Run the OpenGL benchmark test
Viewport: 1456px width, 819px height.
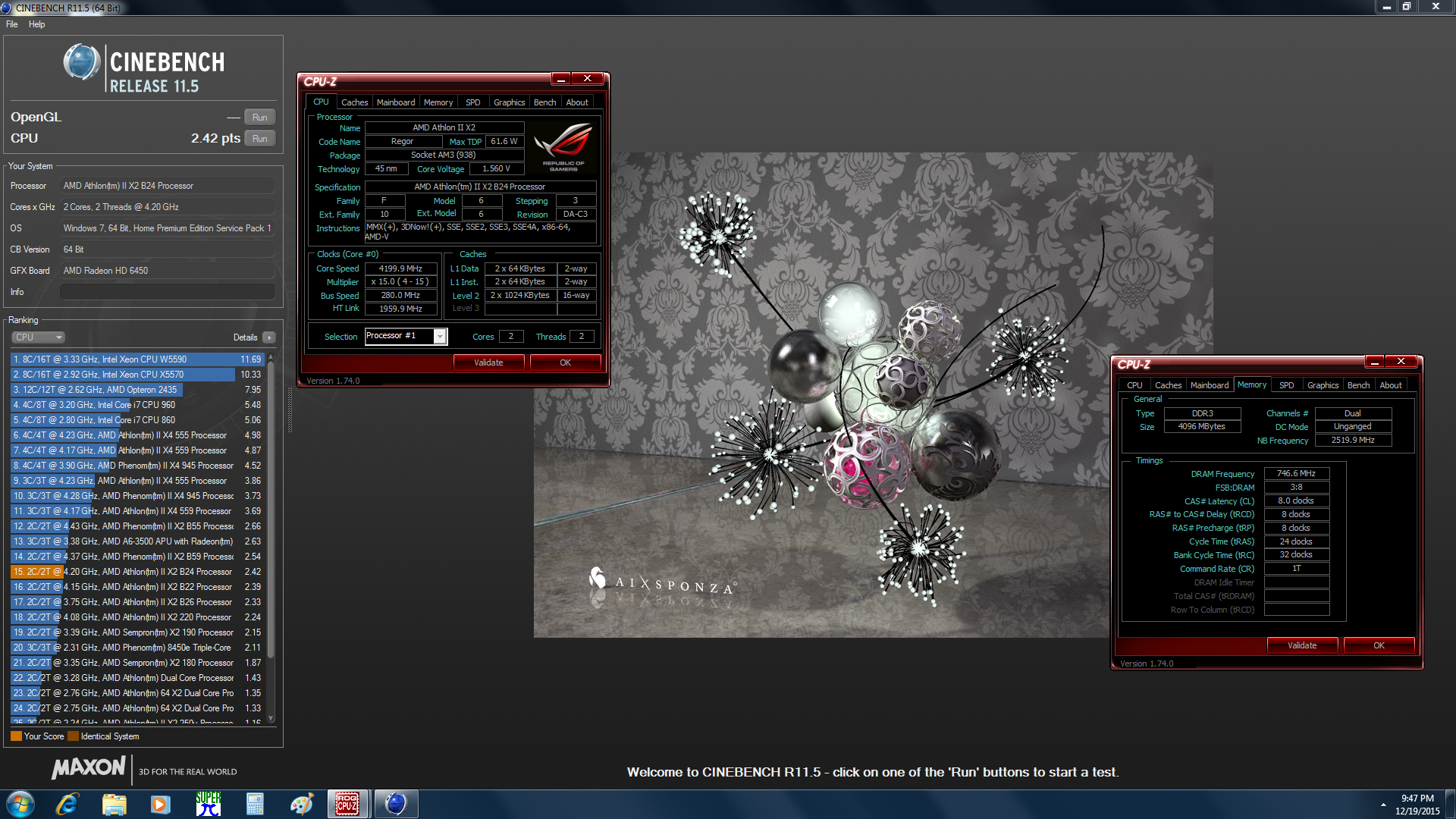(x=260, y=118)
